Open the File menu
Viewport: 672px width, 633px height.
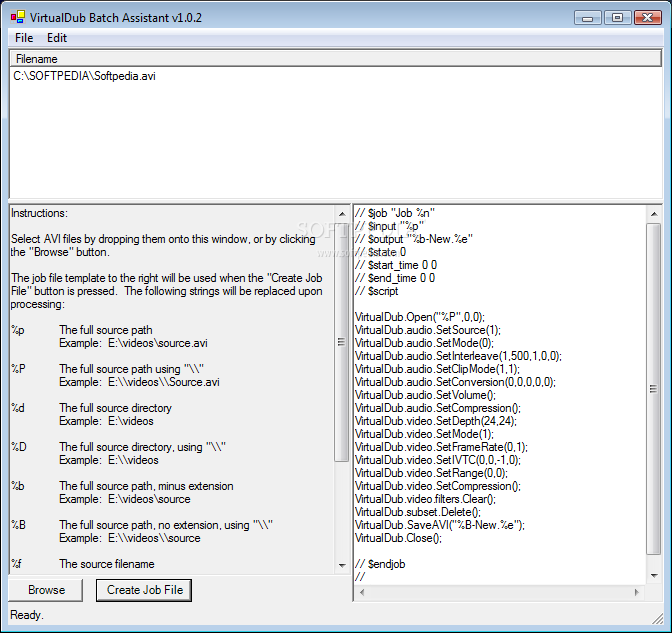(24, 38)
